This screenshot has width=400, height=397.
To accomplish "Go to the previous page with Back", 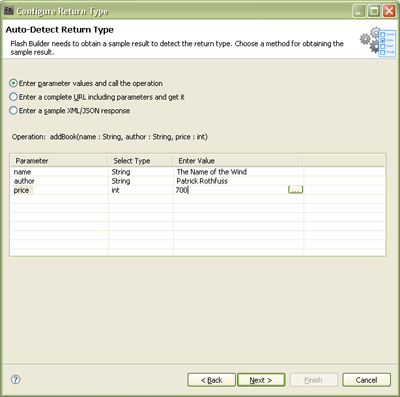I will pos(211,380).
